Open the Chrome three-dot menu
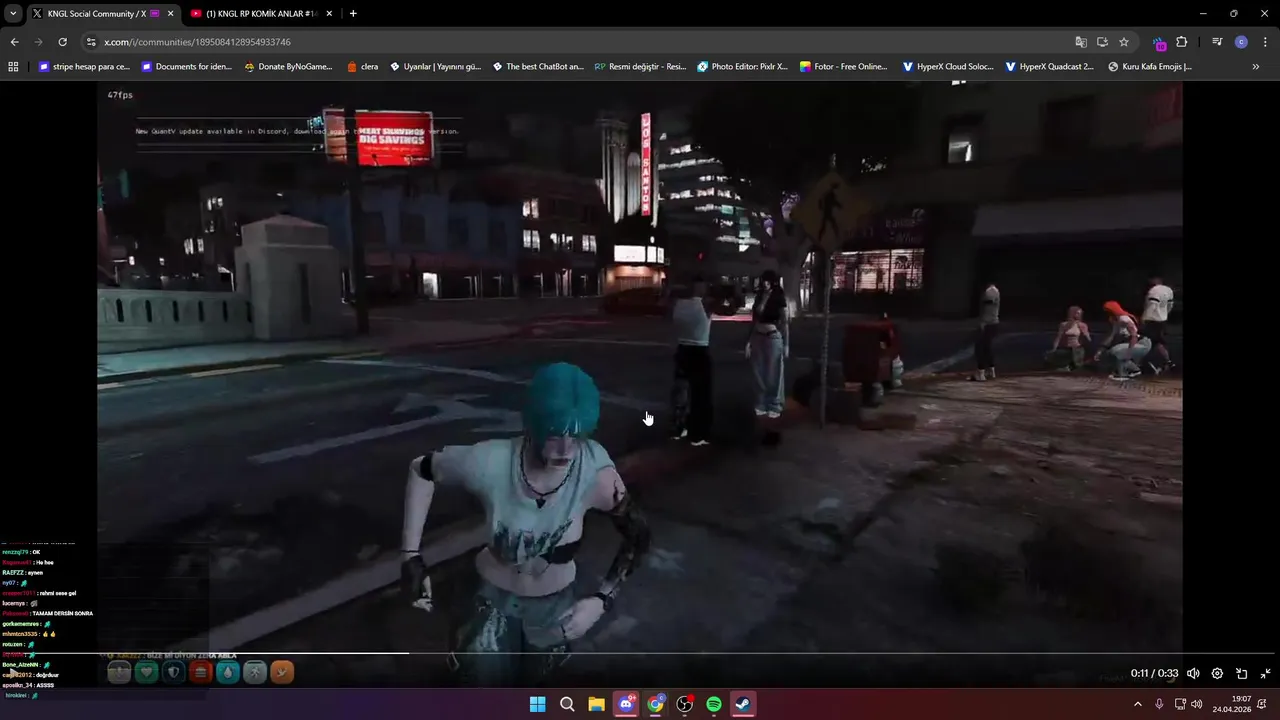This screenshot has width=1280, height=720. [x=1265, y=42]
